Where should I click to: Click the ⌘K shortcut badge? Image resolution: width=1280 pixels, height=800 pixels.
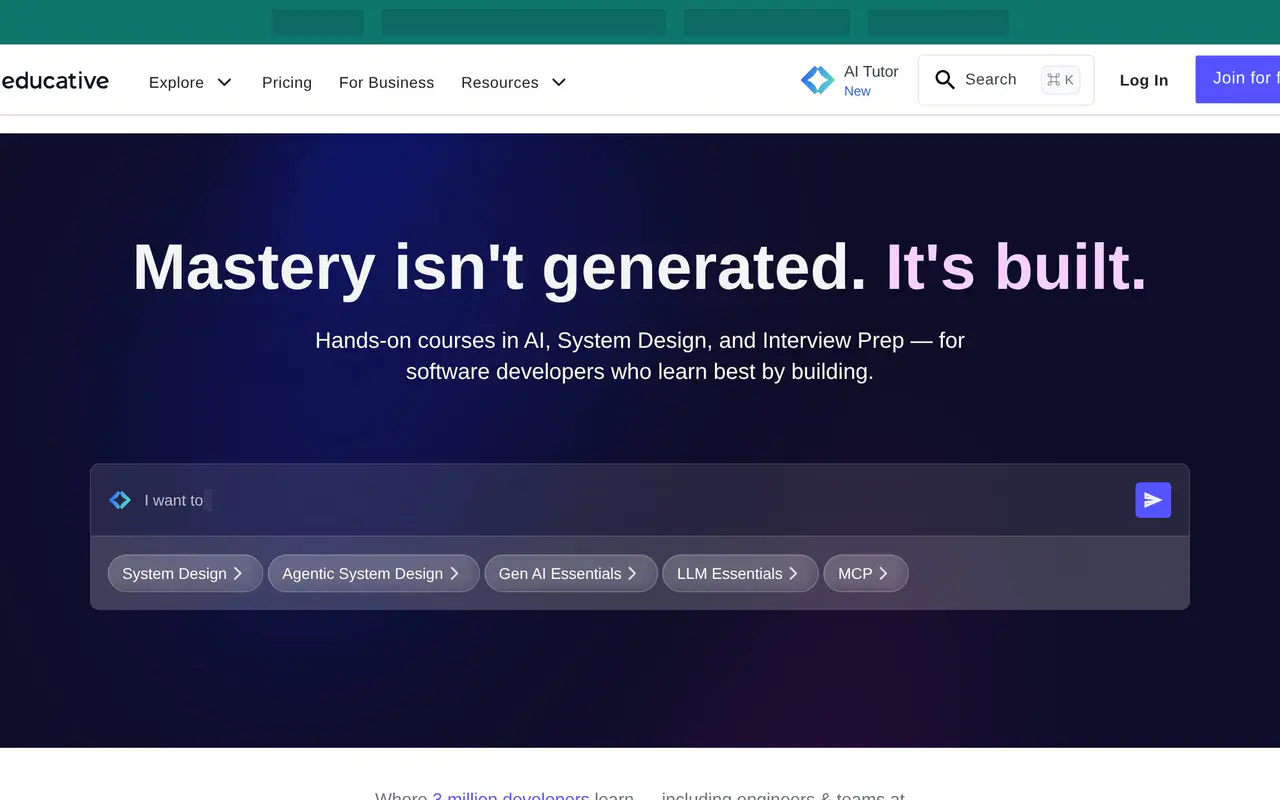coord(1060,80)
